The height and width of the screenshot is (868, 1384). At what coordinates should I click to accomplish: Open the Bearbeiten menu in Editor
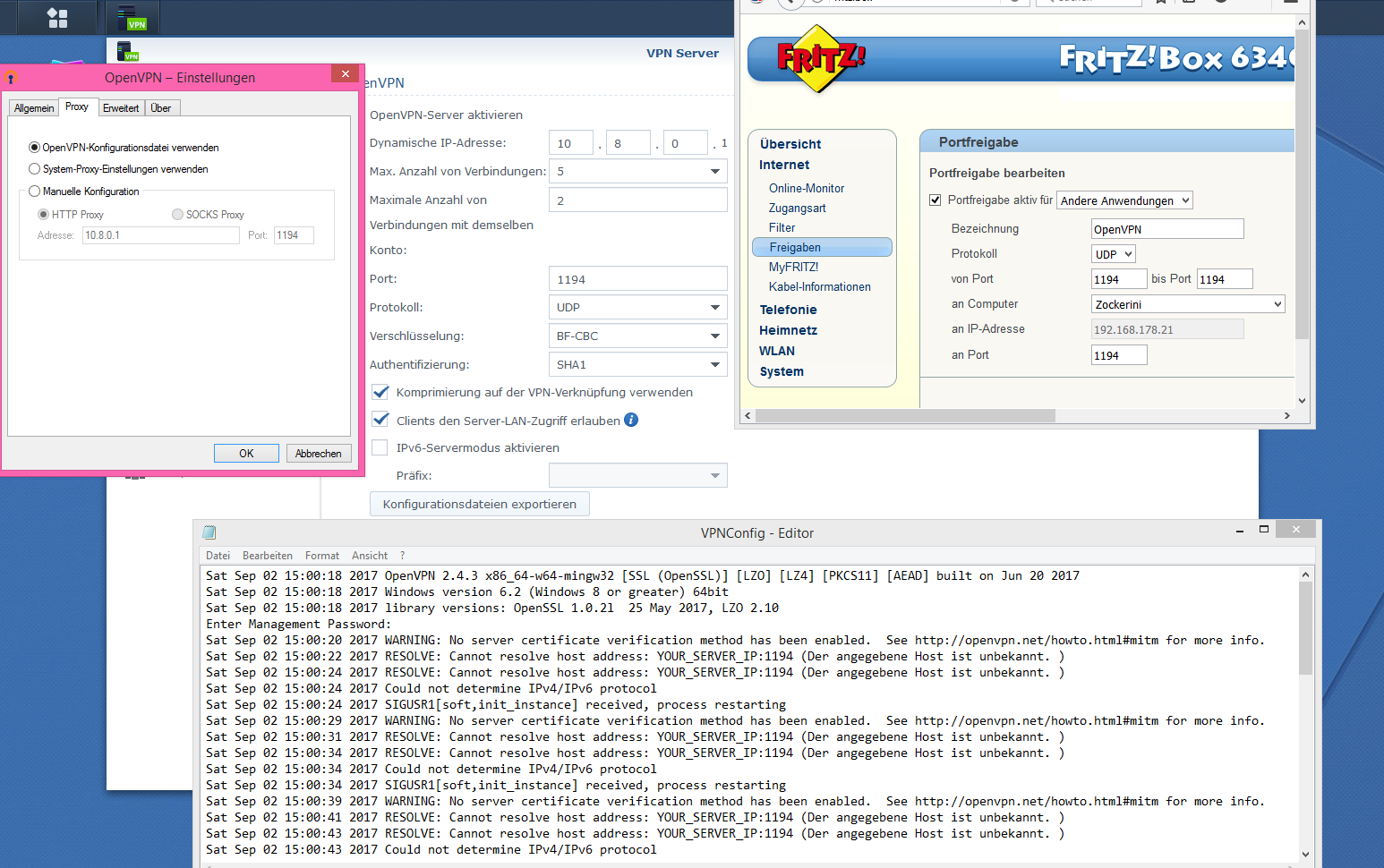pyautogui.click(x=268, y=556)
